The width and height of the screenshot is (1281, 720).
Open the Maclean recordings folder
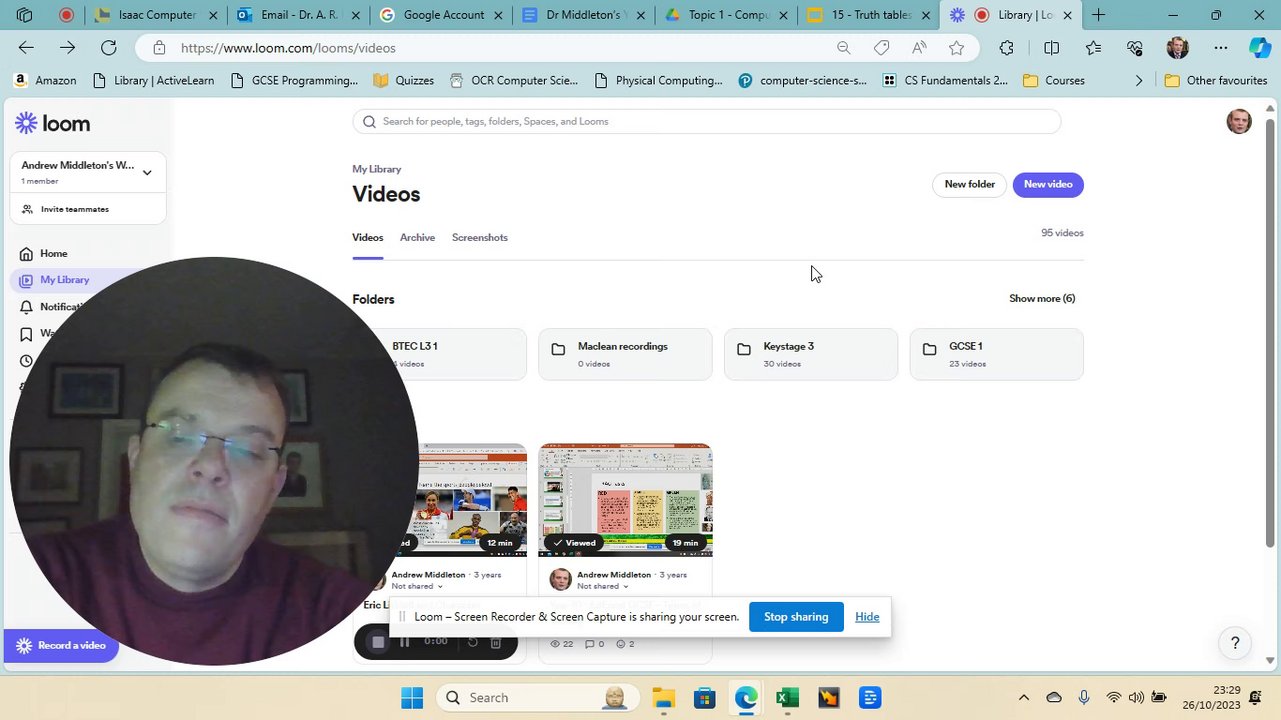[625, 354]
